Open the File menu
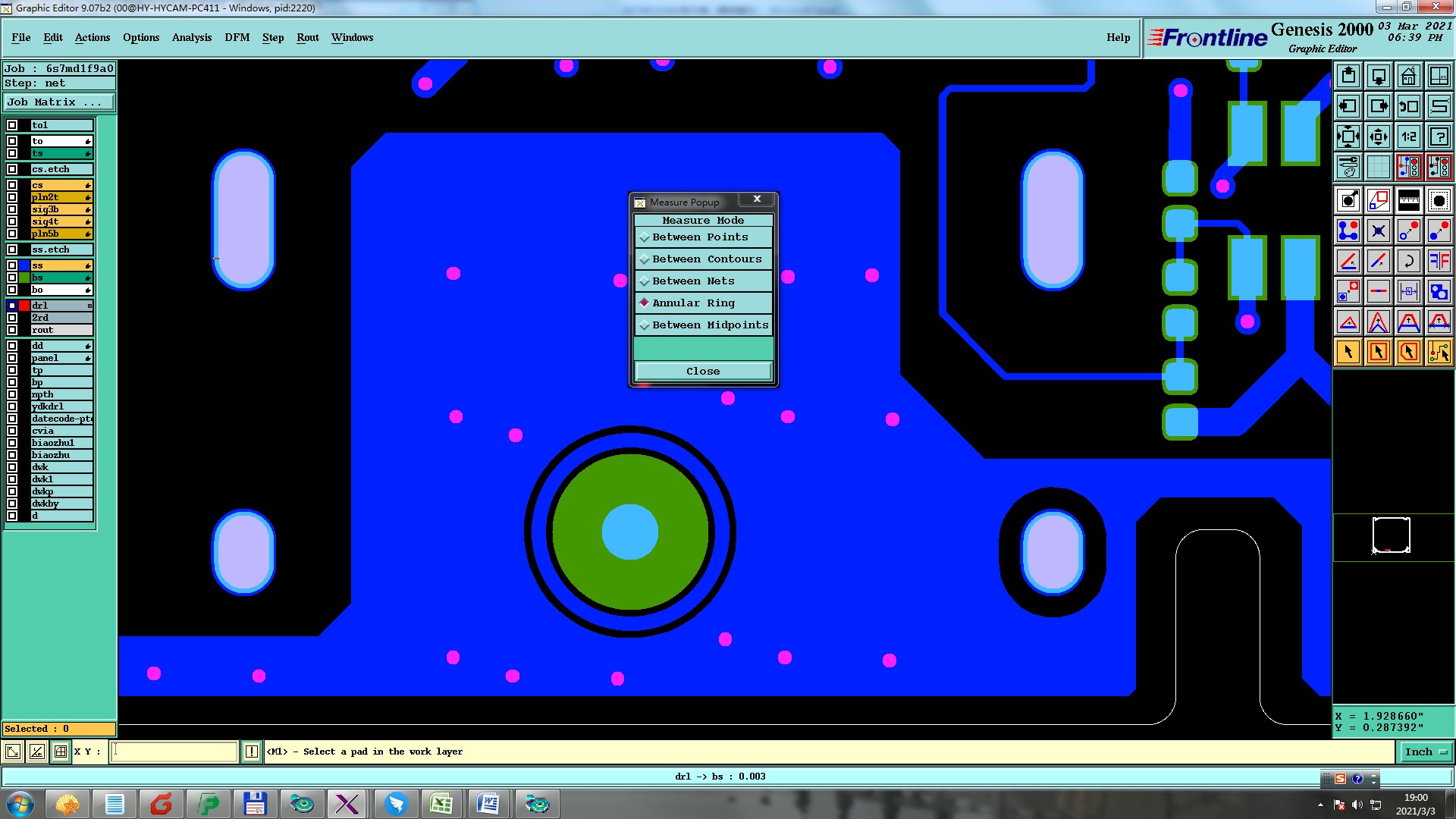Screen dimensions: 1456x819 pyautogui.click(x=21, y=37)
